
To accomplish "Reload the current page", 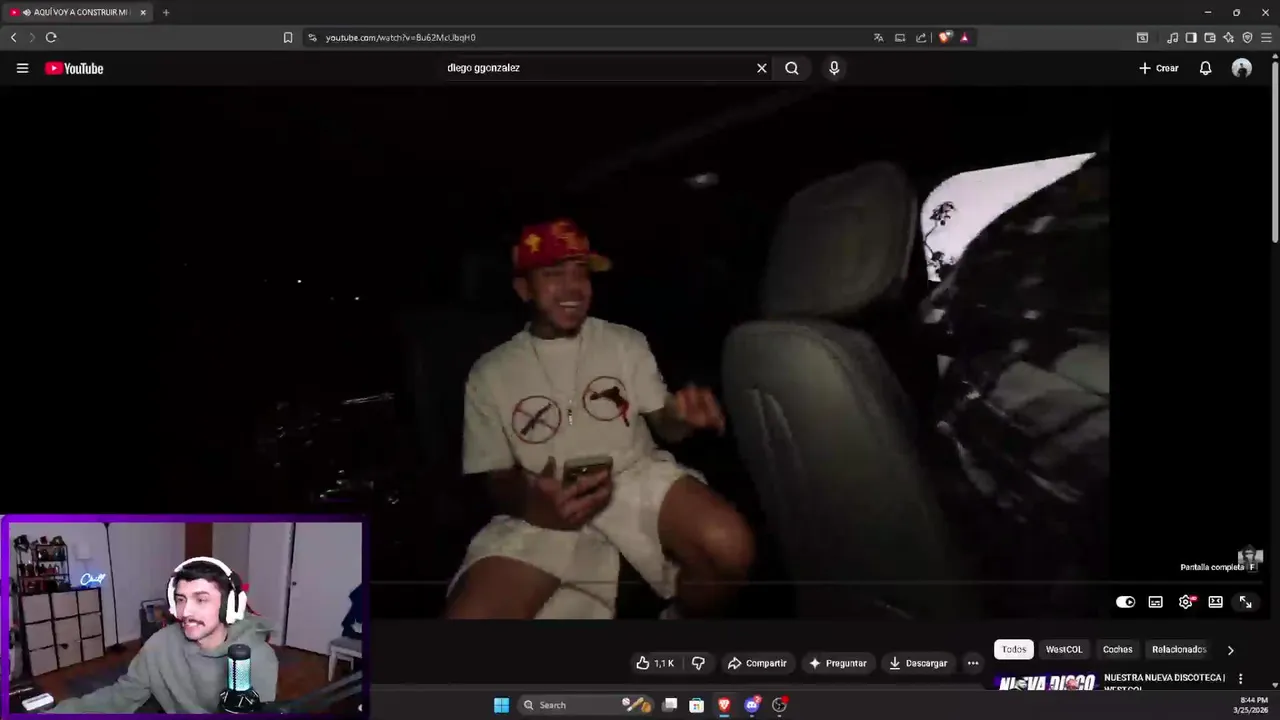I will point(51,37).
